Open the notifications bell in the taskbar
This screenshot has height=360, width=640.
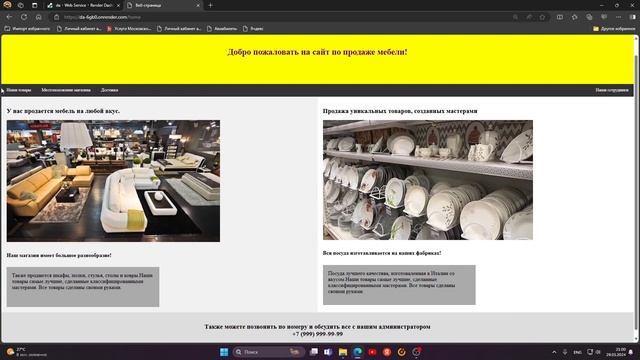pos(632,352)
